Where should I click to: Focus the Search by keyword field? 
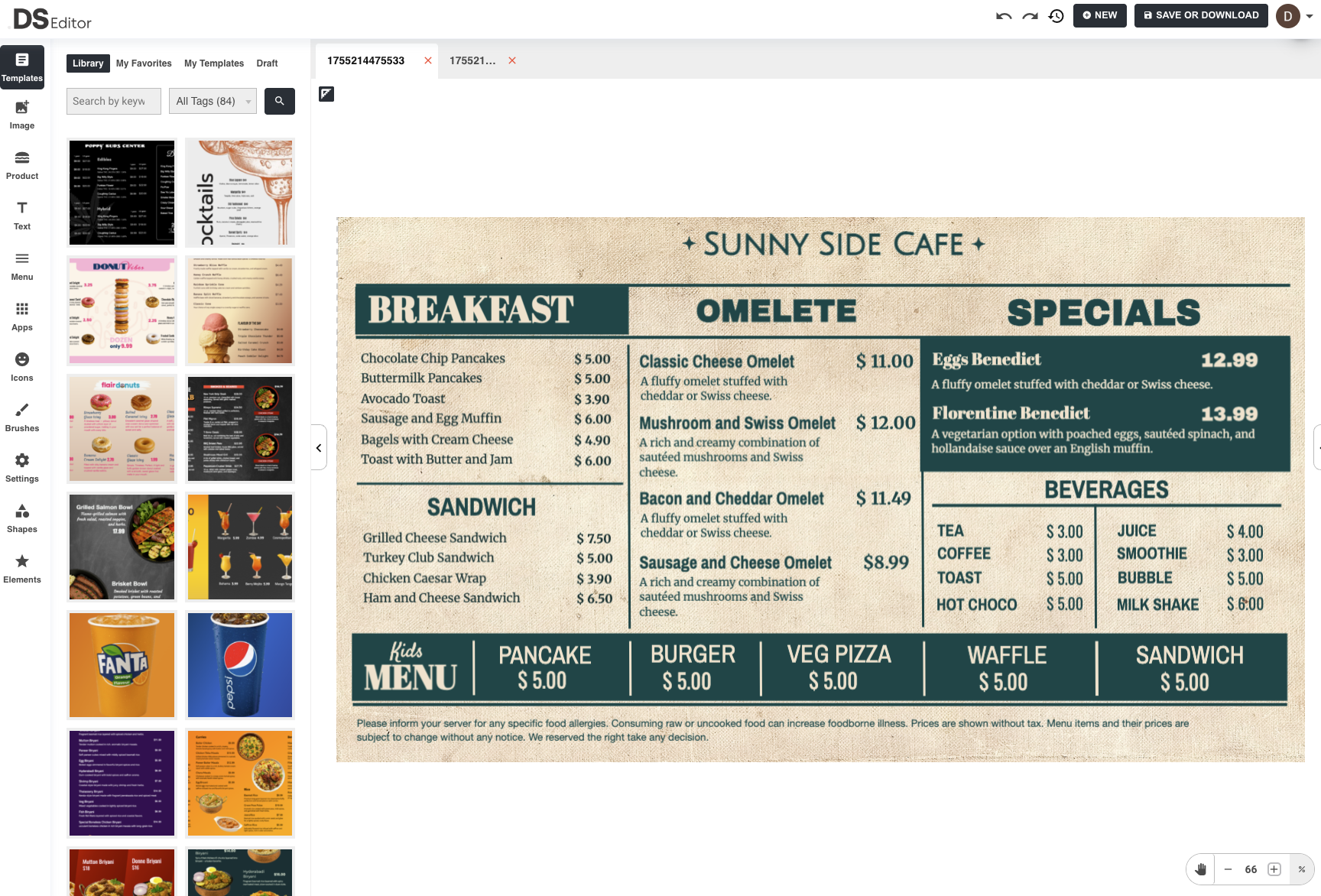114,101
